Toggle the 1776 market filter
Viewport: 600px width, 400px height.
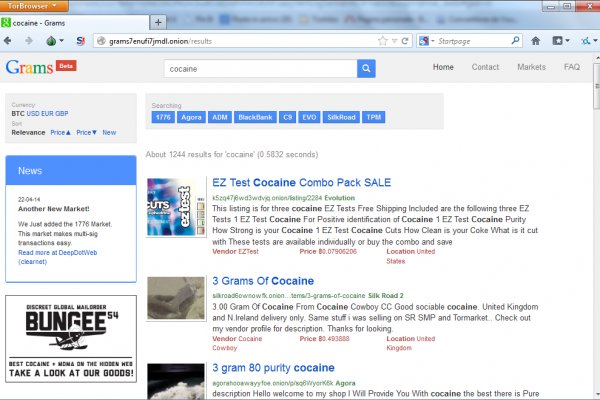tap(163, 117)
